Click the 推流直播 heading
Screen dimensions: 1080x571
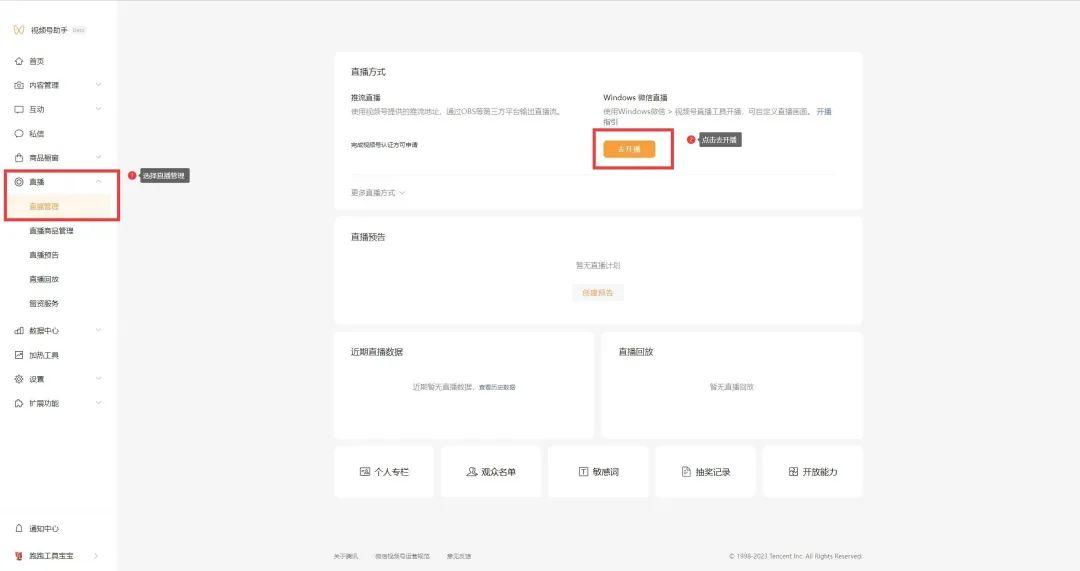click(x=366, y=98)
